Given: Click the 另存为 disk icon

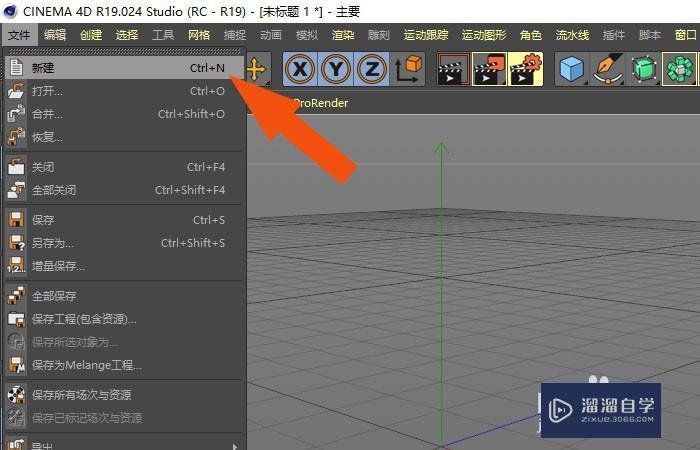Looking at the screenshot, I should (17, 243).
